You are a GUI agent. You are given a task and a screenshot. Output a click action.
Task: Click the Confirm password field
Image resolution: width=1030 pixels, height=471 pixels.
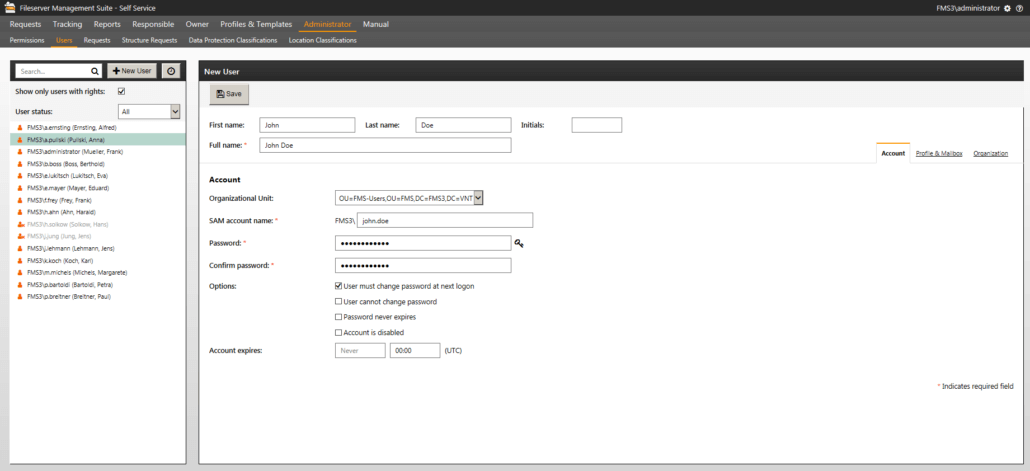click(x=423, y=265)
